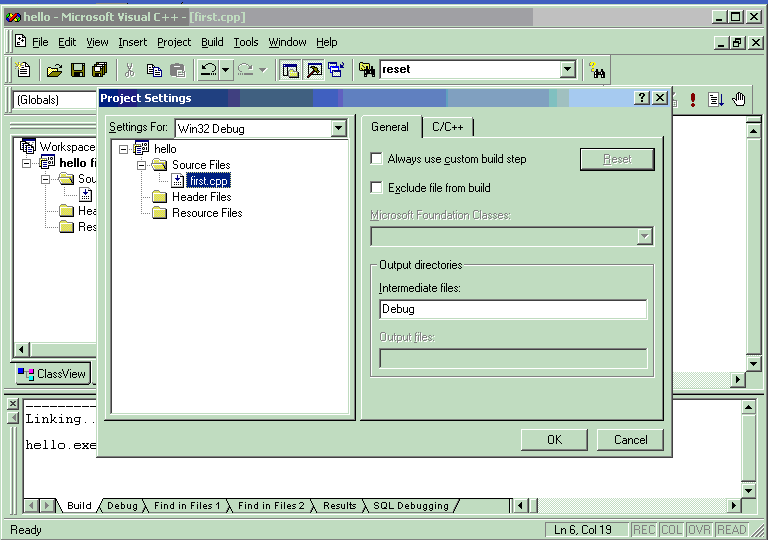Screen dimensions: 768x540
Task: Click the Resource Files folder icon in dialog
Action: pyautogui.click(x=159, y=213)
